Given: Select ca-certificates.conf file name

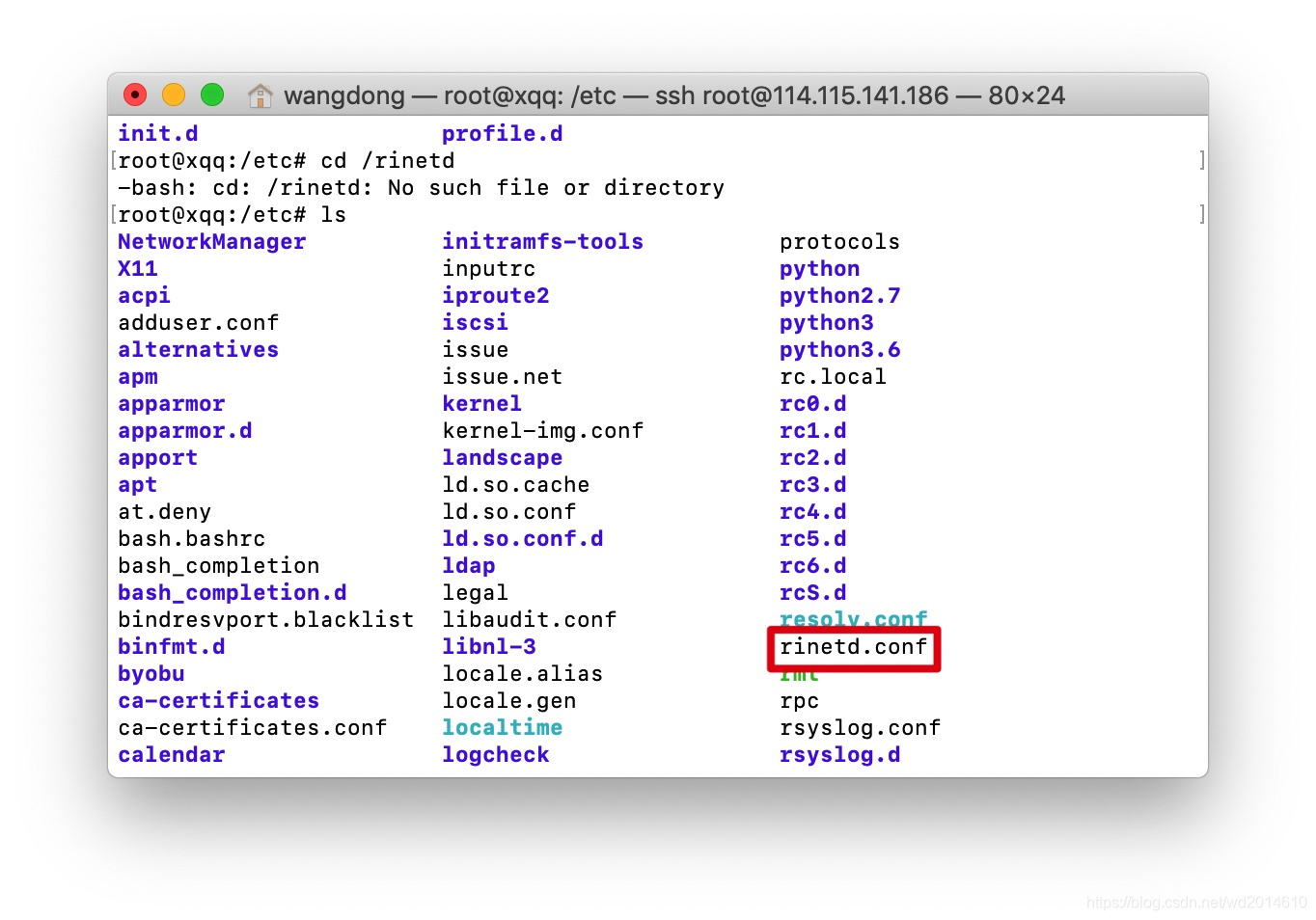Looking at the screenshot, I should click(x=253, y=728).
